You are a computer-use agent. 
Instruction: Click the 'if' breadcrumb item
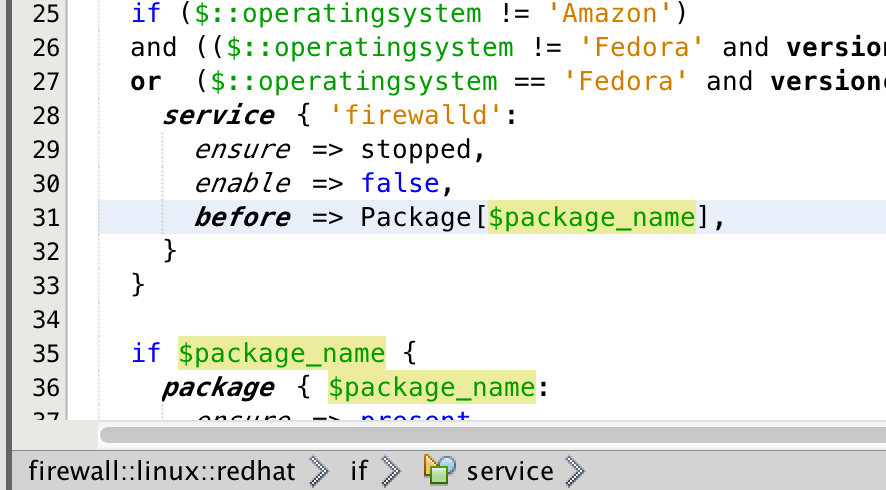pyautogui.click(x=359, y=471)
